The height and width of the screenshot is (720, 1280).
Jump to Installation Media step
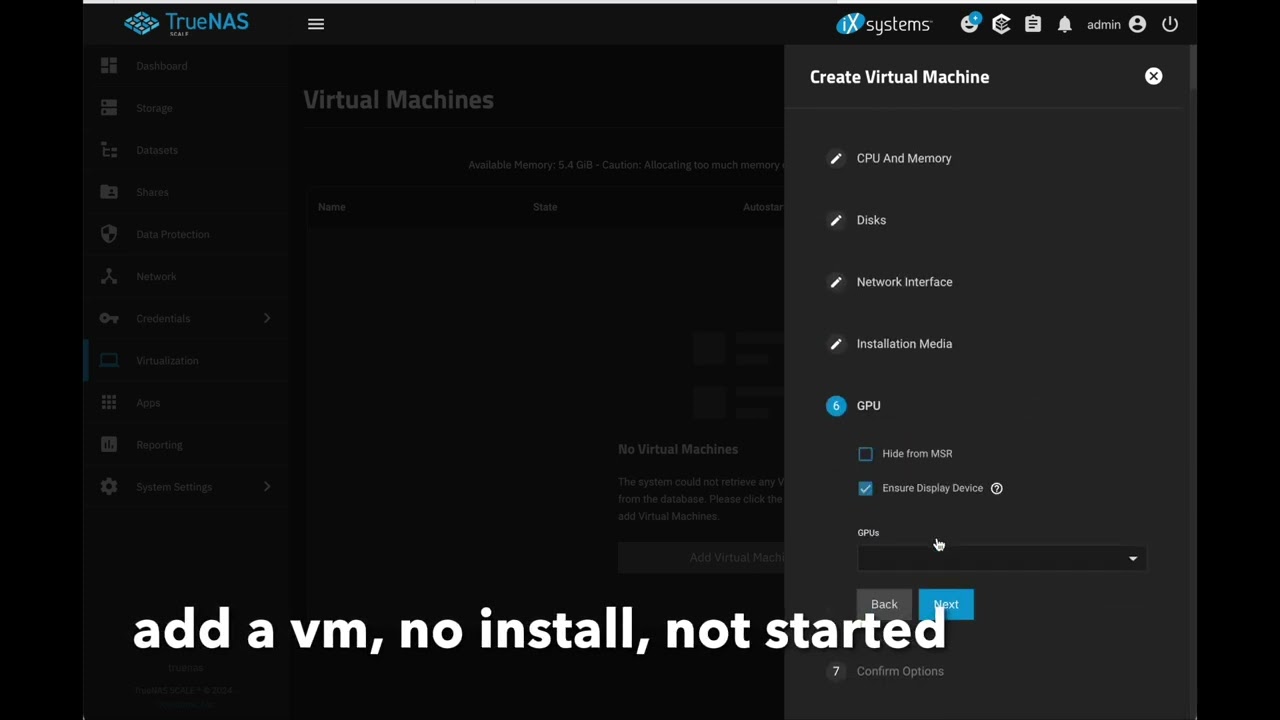pos(903,344)
